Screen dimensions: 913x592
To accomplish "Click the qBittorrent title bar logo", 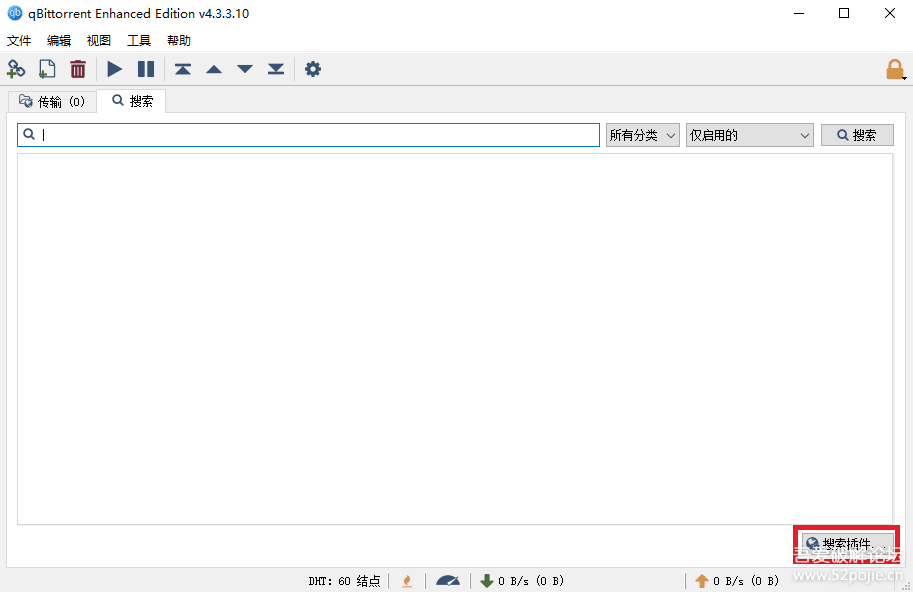I will tap(15, 13).
